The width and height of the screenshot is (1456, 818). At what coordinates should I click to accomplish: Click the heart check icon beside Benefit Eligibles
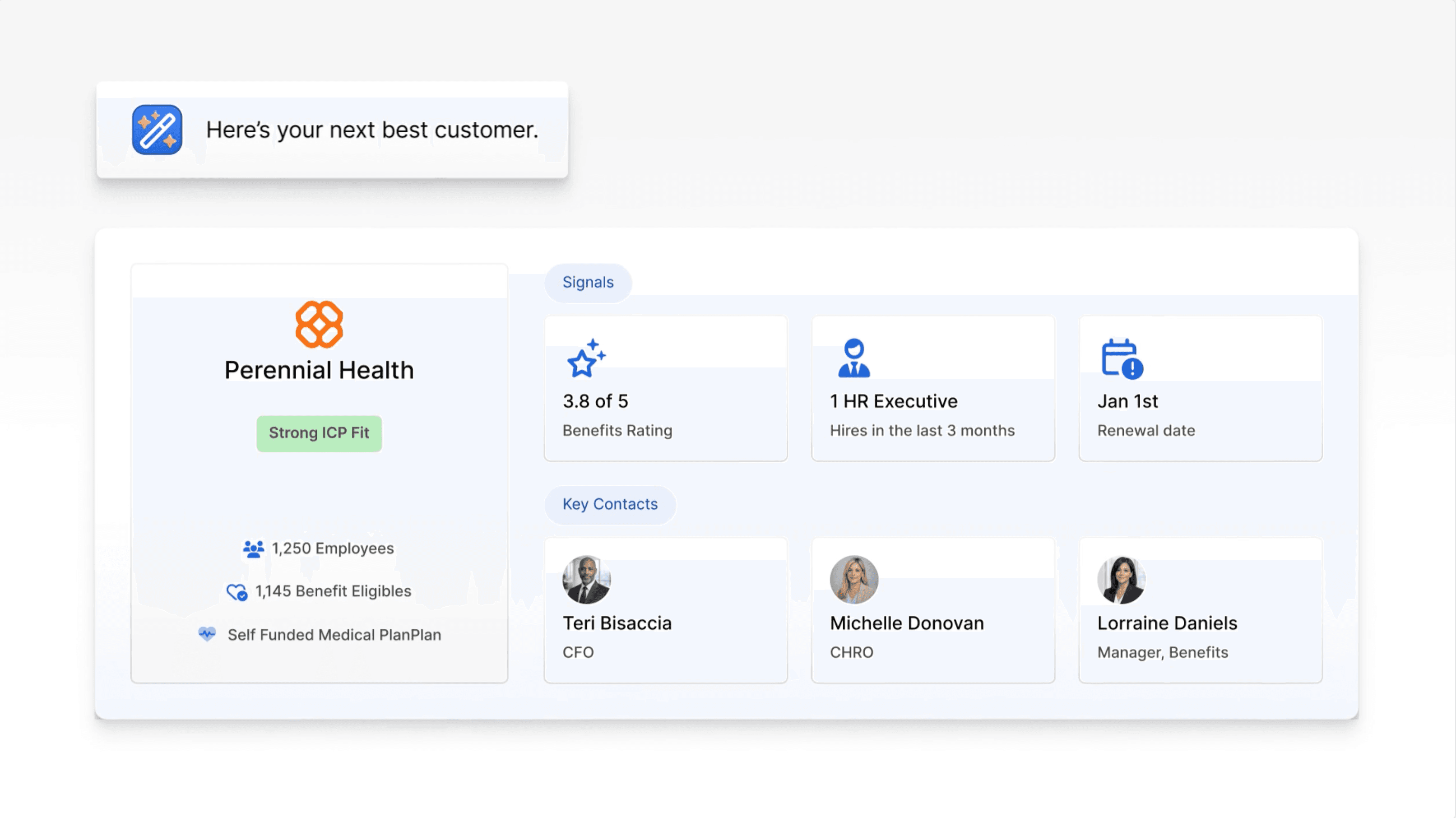tap(237, 592)
